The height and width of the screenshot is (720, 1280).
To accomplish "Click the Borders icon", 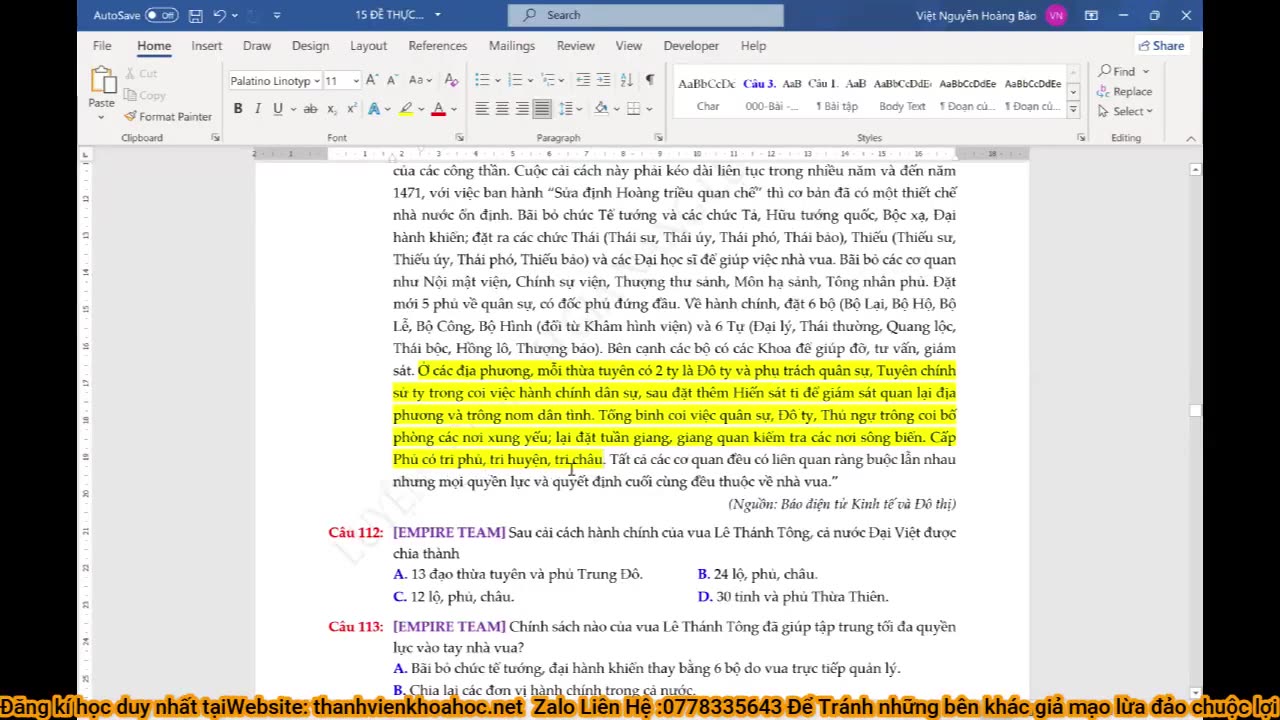I will click(634, 109).
